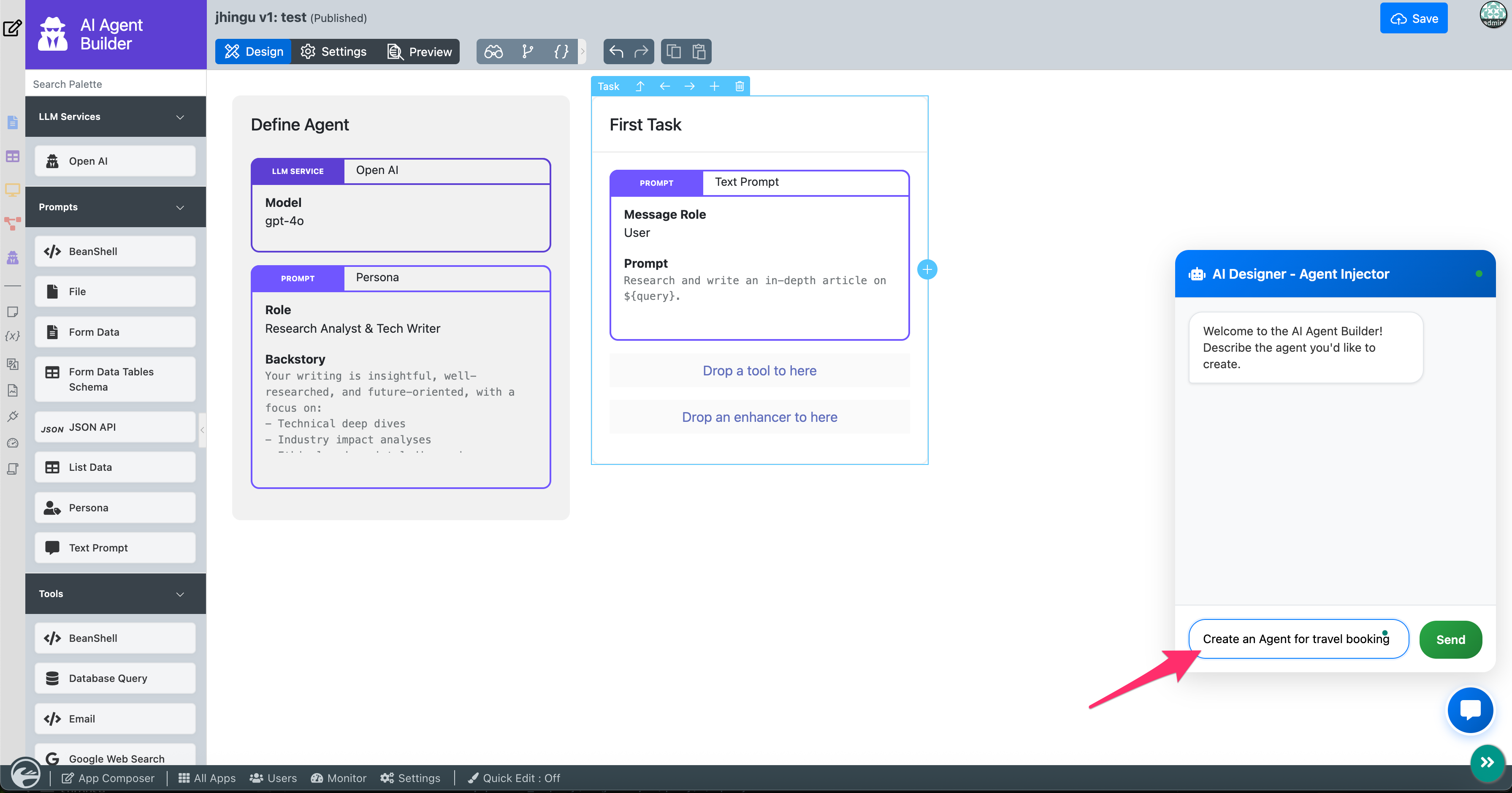
Task: Click the paste clipboard icon in the toolbar
Action: pyautogui.click(x=699, y=52)
